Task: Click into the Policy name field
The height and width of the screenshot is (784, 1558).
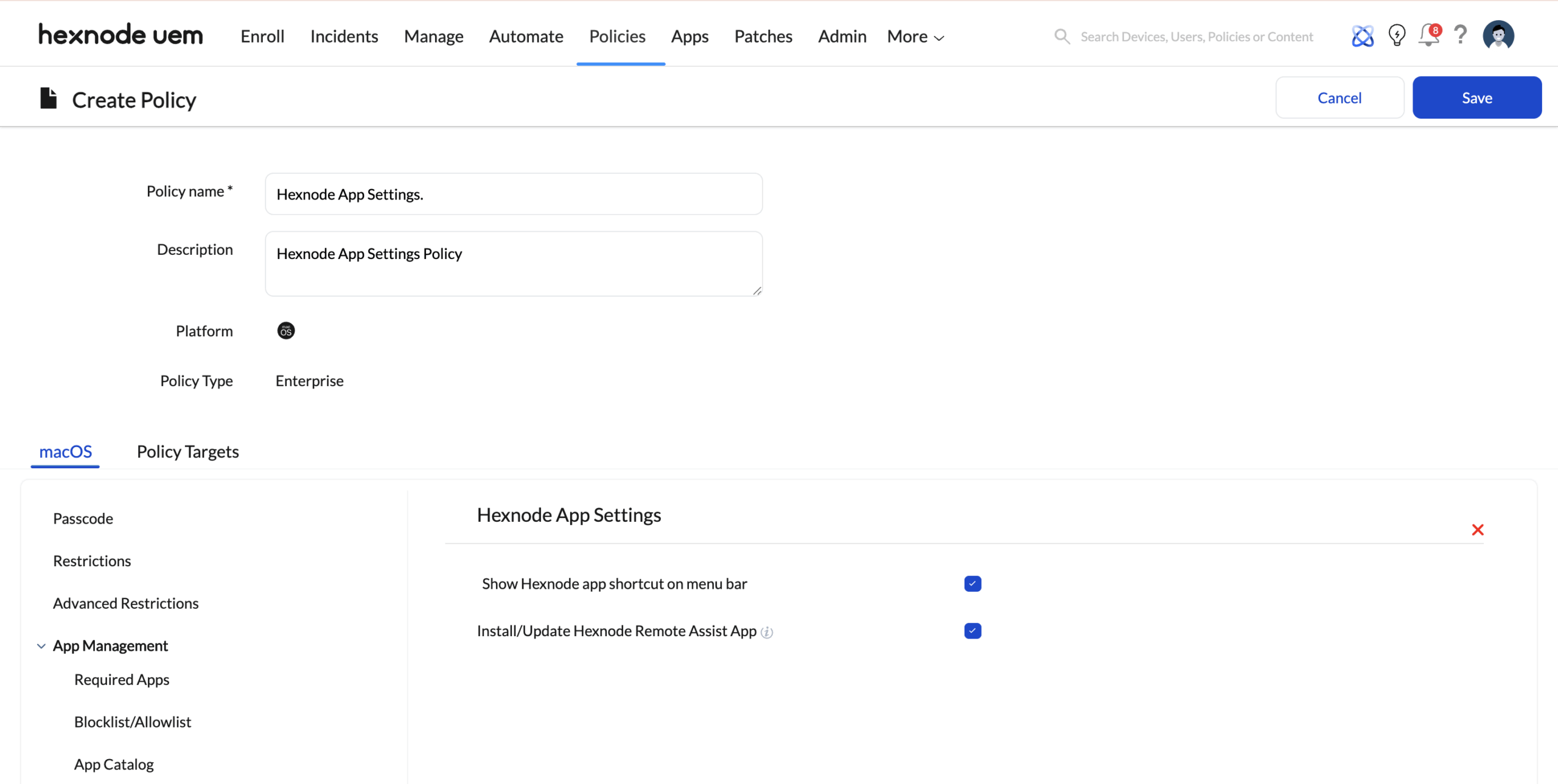Action: tap(513, 195)
